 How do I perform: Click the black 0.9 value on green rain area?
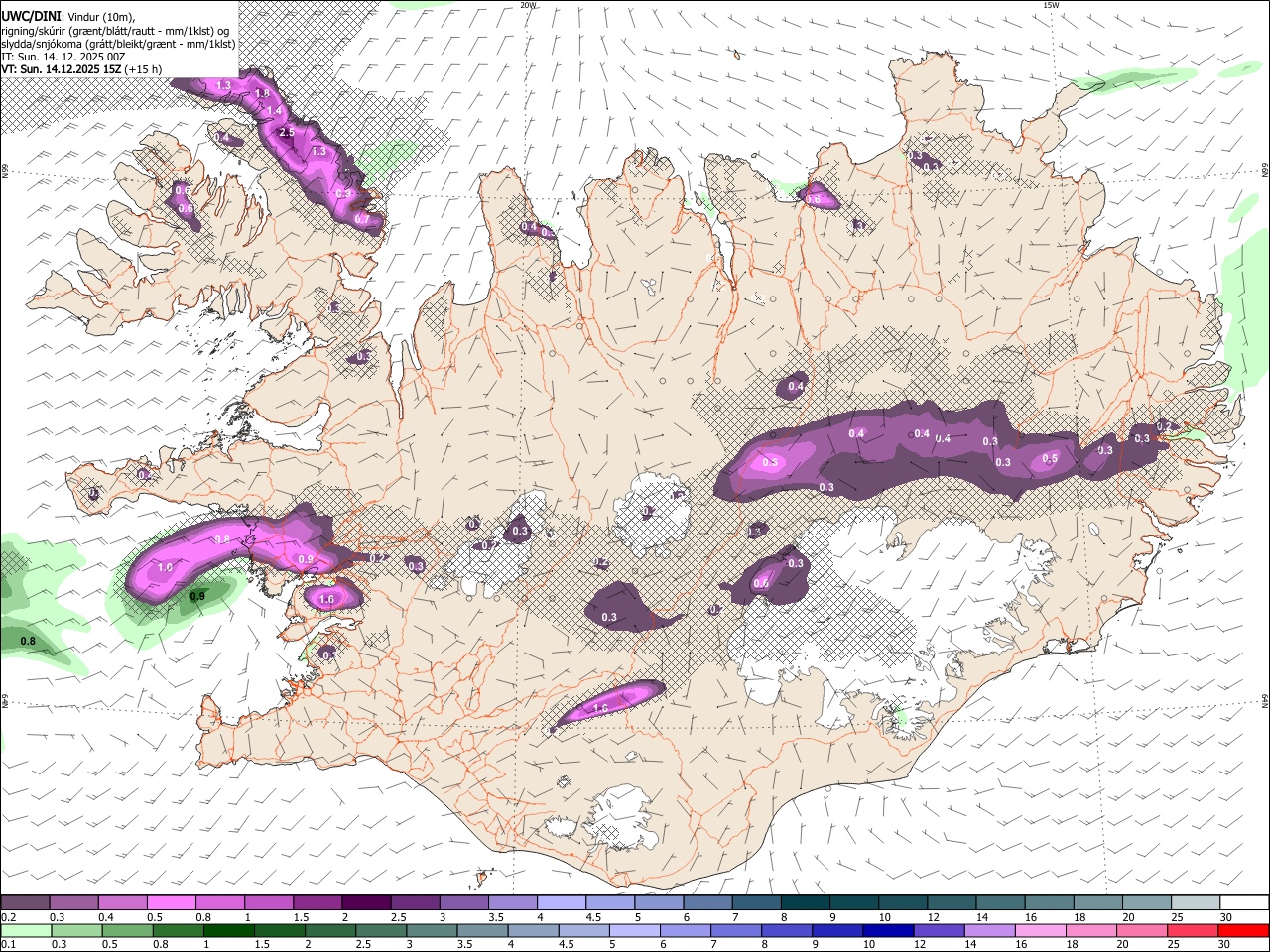[197, 596]
